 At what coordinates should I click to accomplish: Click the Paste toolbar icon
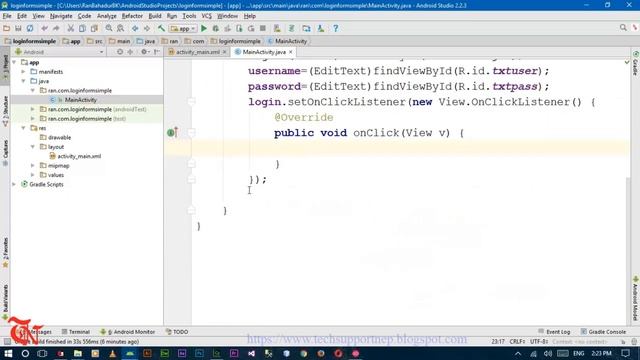pyautogui.click(x=94, y=28)
